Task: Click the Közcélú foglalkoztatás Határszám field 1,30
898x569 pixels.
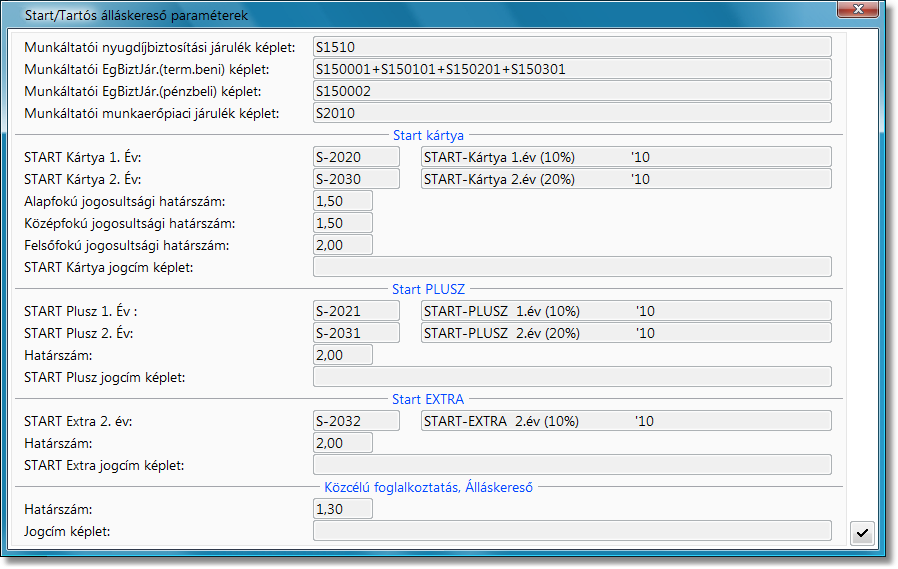Action: click(343, 509)
